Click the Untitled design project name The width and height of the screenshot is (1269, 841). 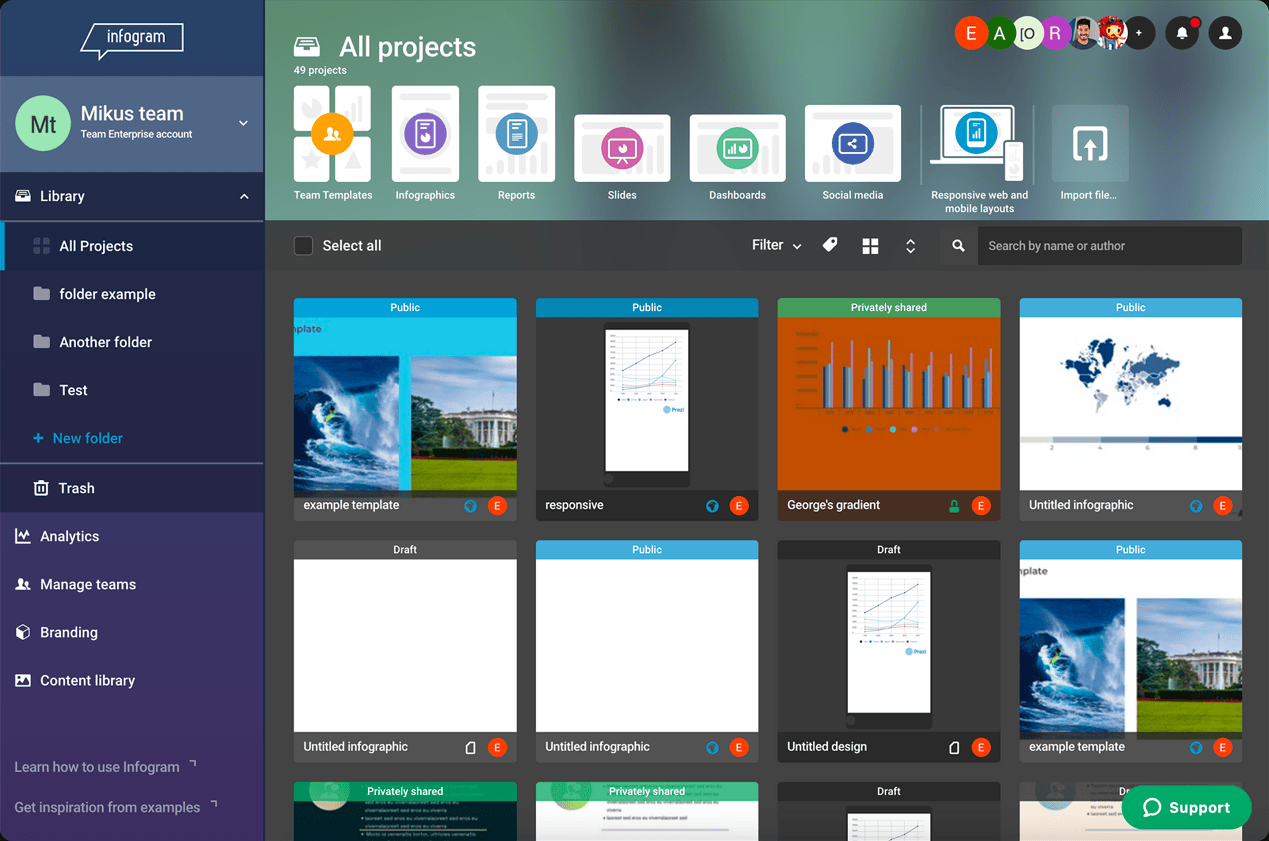click(x=827, y=747)
